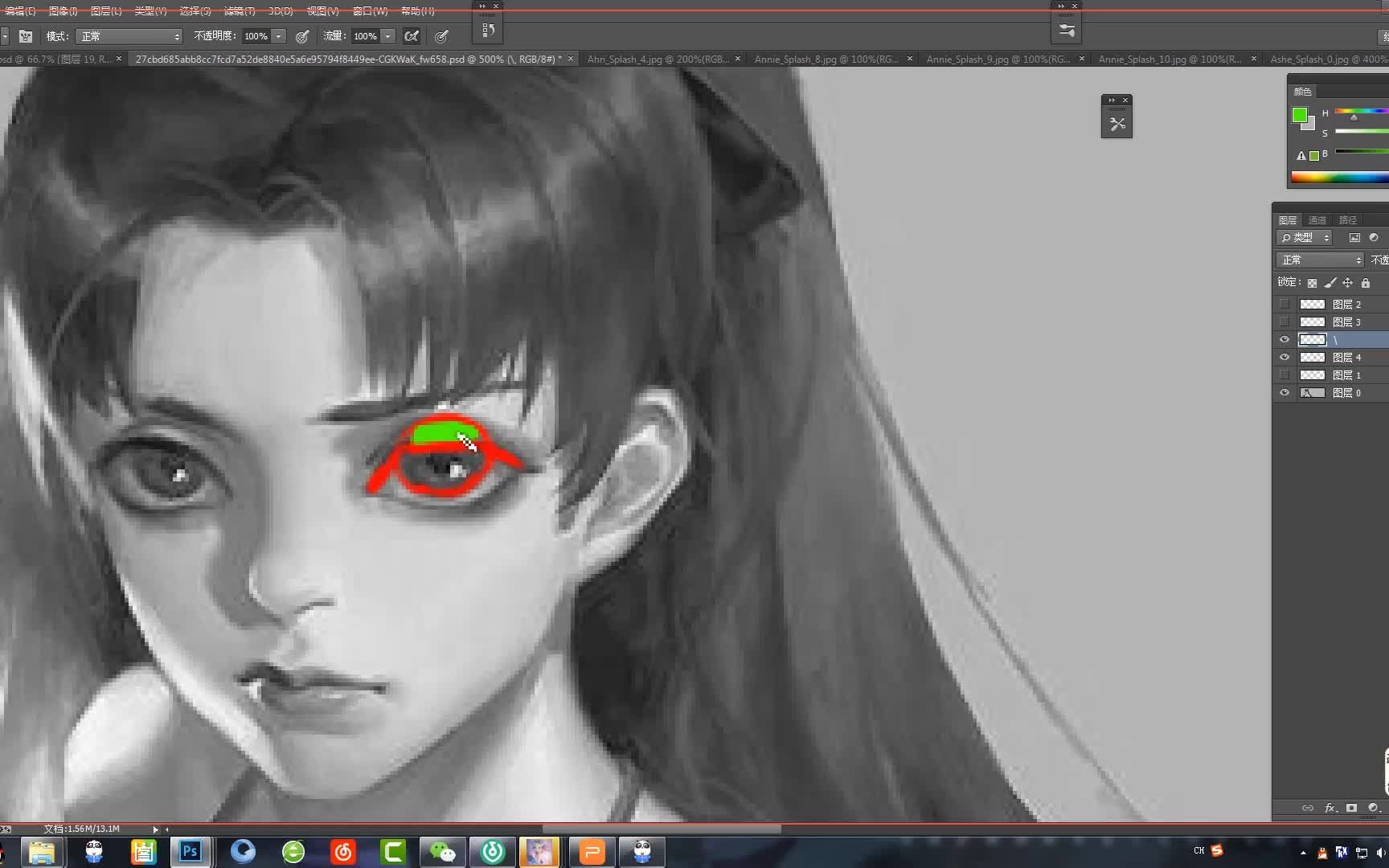Open the layer blend mode 正常 dropdown
Image resolution: width=1389 pixels, height=868 pixels.
[x=1321, y=260]
